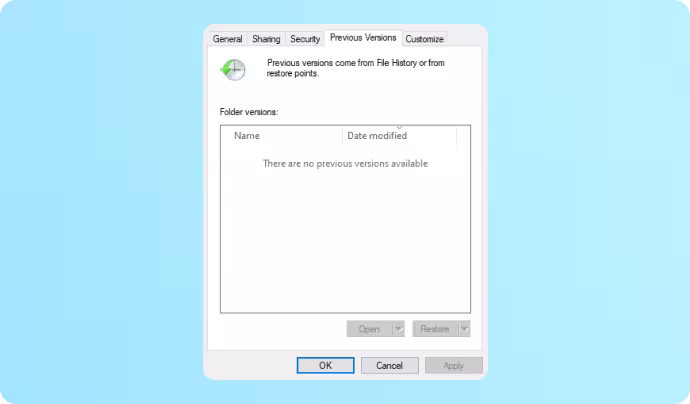Open the Sharing tab

[266, 39]
